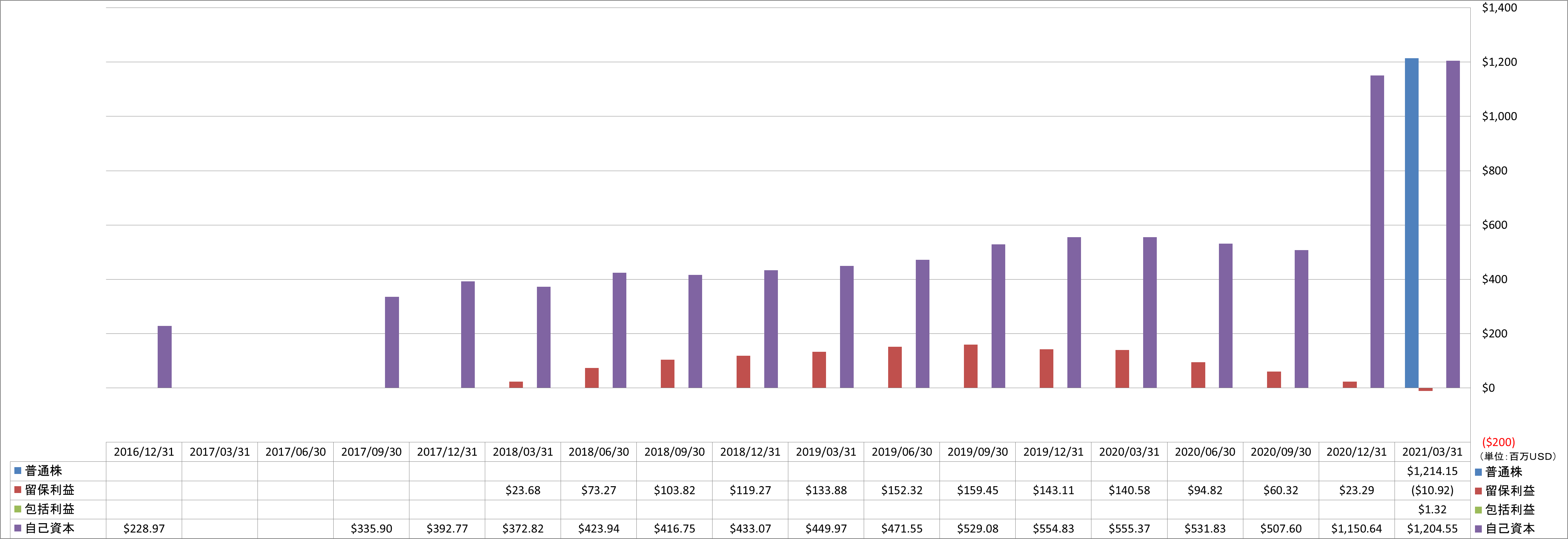Select the $73.27 留保利益 cell
Image resolution: width=1568 pixels, height=539 pixels.
[598, 490]
